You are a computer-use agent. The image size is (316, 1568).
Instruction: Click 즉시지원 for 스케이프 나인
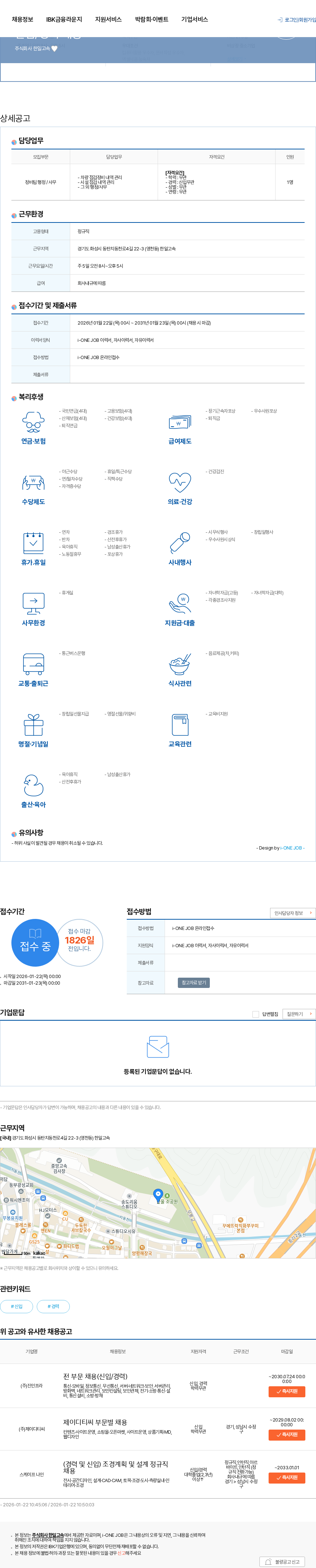pos(287,1477)
